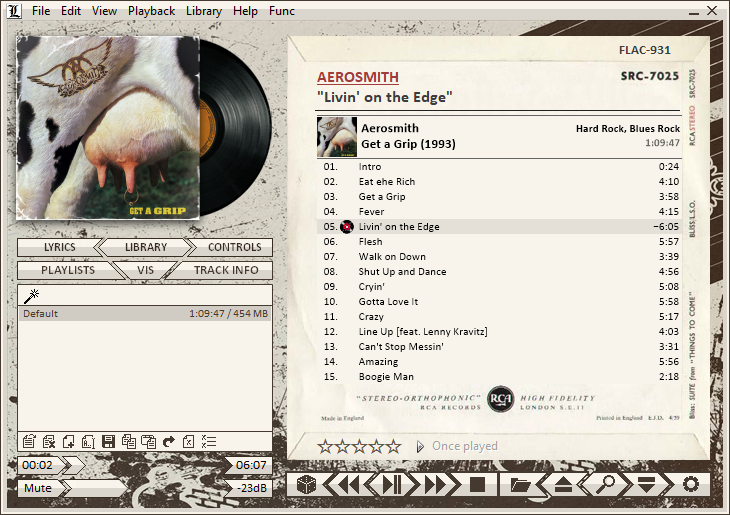Click the random dice playback button
Screen dimensions: 730x515
306,485
